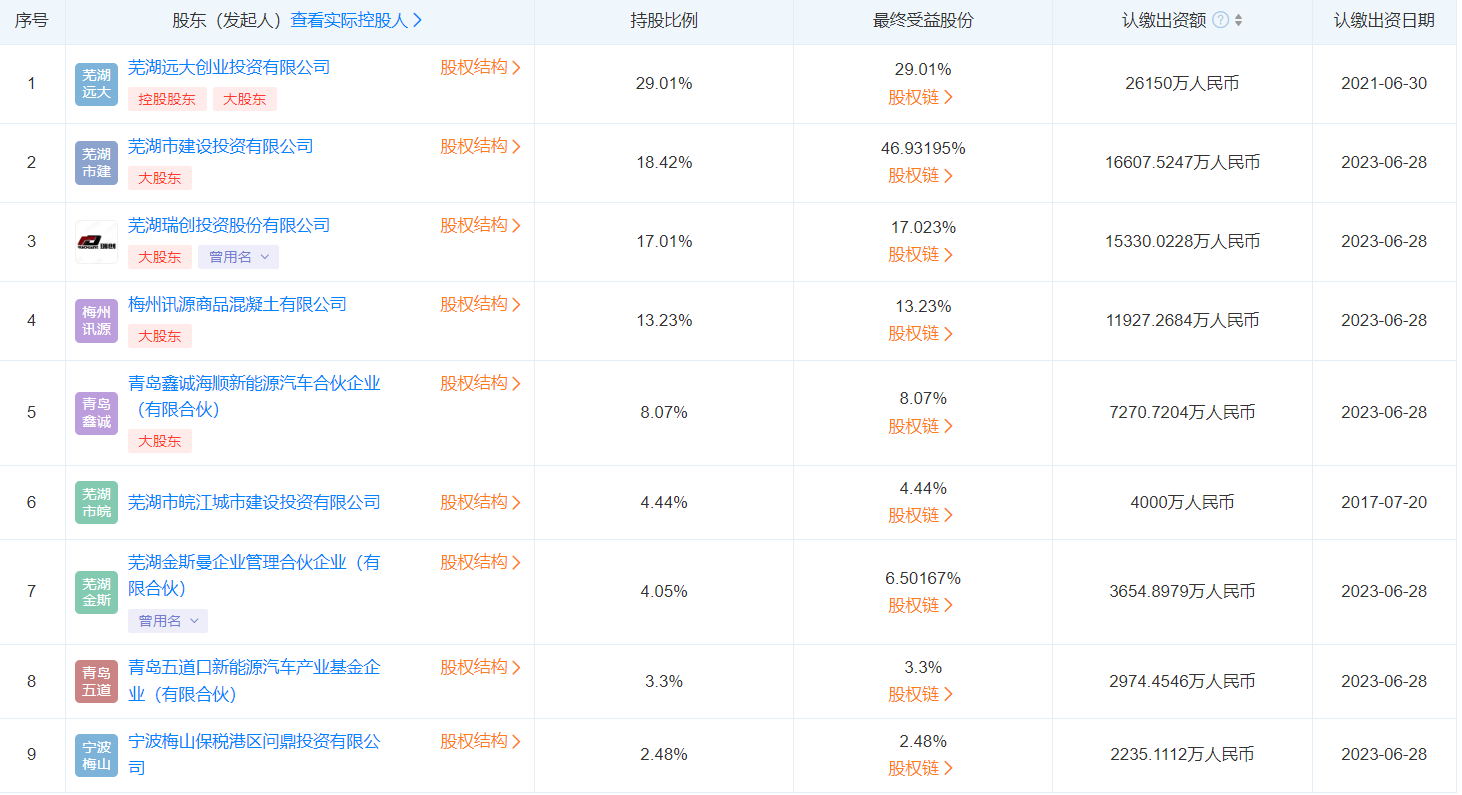The image size is (1462, 795).
Task: Click the 芜湖瑞创投资 company logo image
Action: coord(96,242)
